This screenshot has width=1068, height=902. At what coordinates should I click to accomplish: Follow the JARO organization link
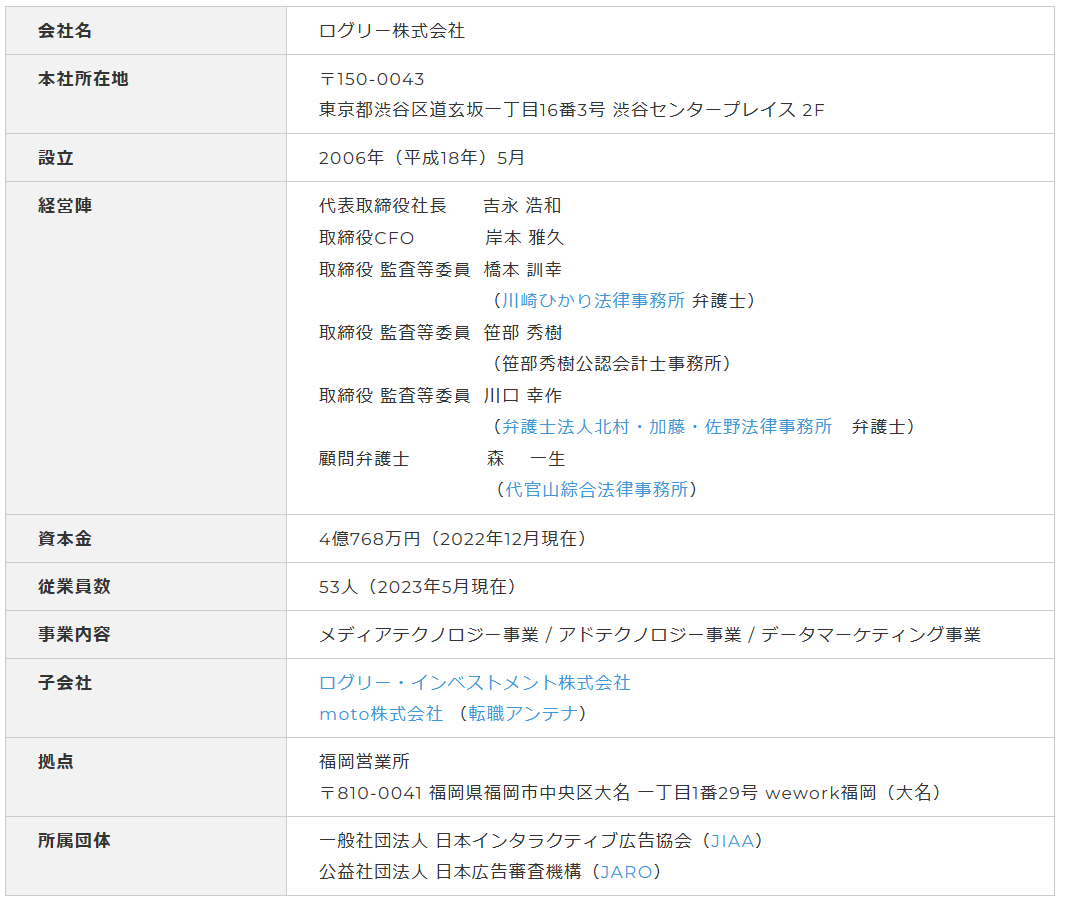tap(626, 872)
